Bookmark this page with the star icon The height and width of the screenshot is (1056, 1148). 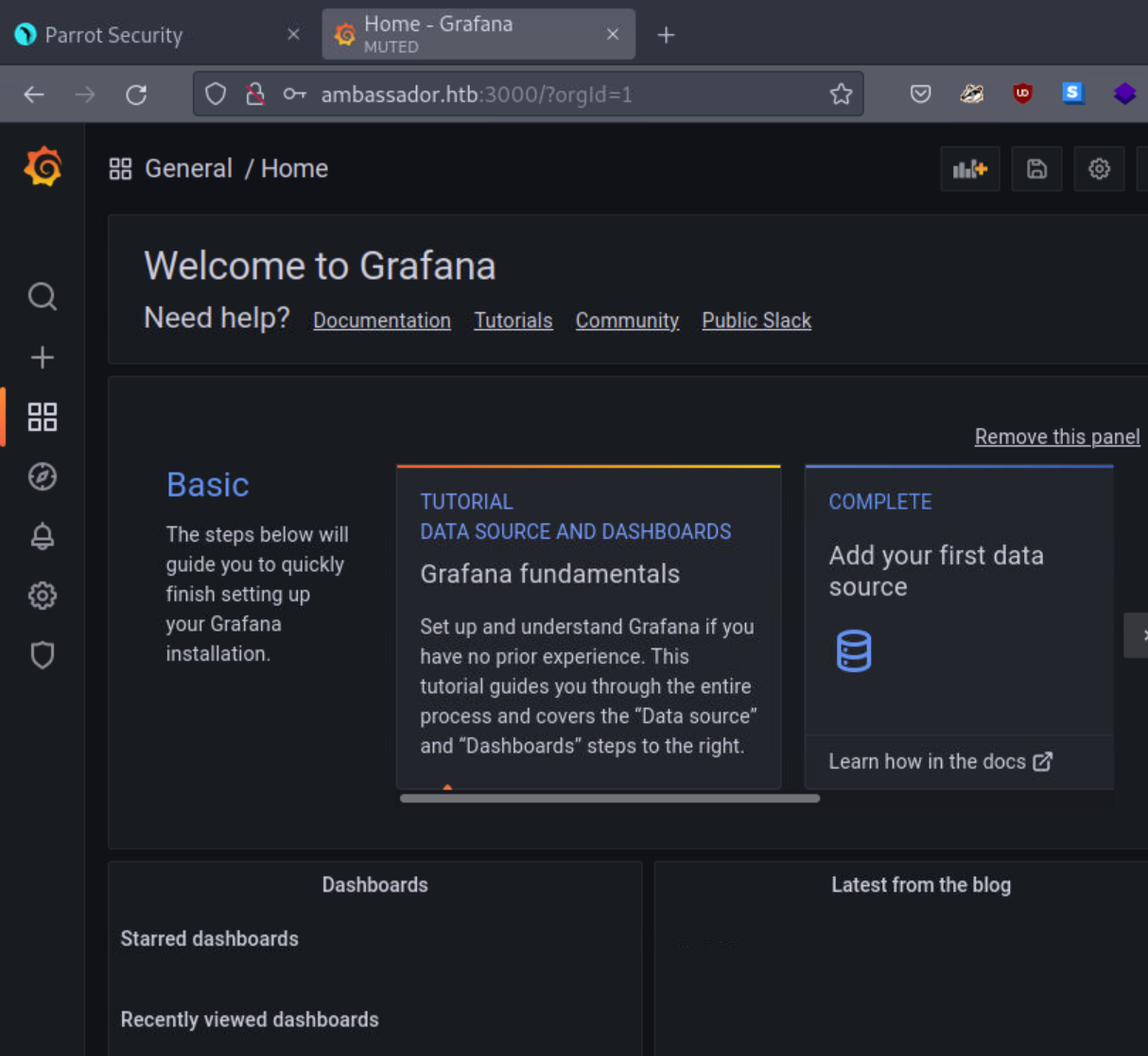(841, 95)
